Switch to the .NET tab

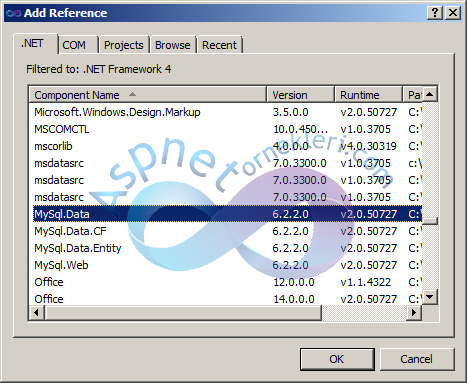35,44
